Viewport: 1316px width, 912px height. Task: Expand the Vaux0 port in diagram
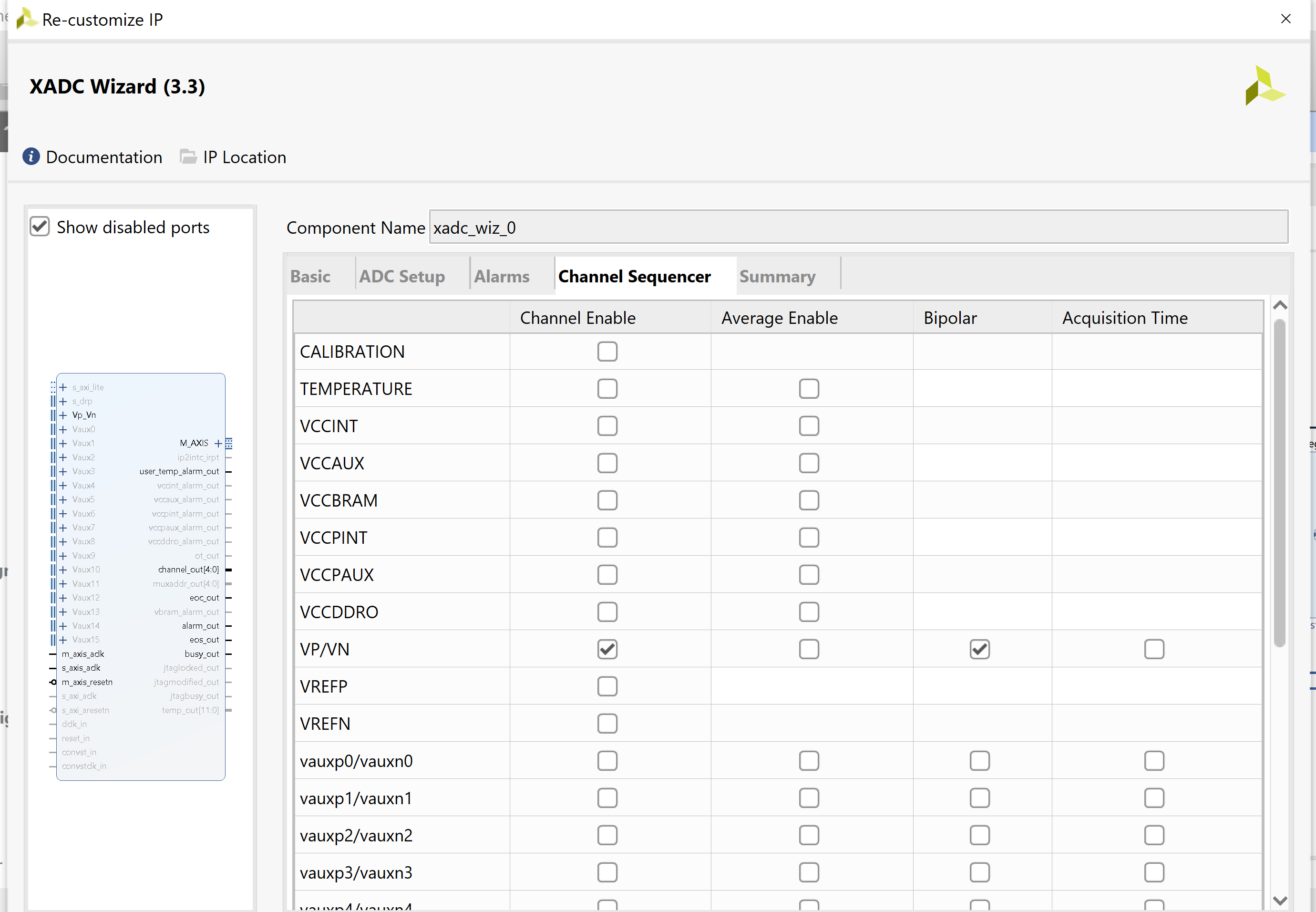[x=63, y=430]
